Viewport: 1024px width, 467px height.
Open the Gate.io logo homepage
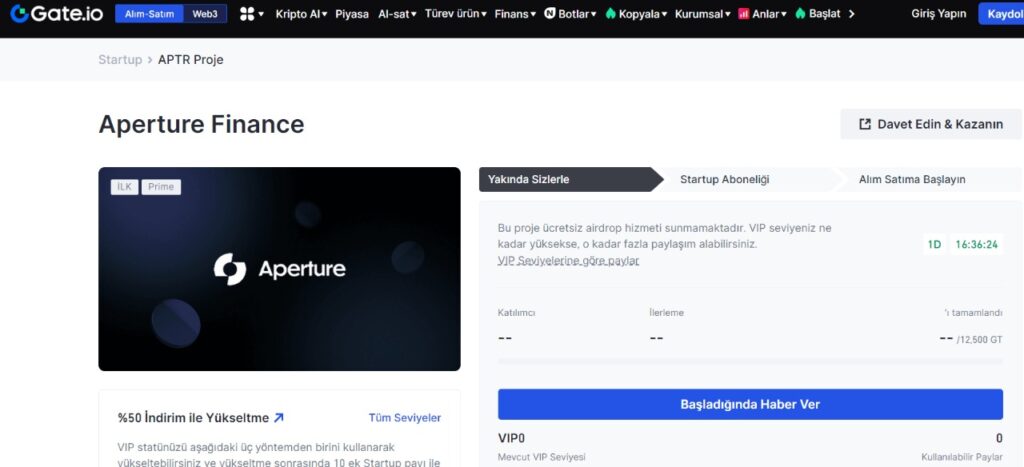[x=56, y=13]
